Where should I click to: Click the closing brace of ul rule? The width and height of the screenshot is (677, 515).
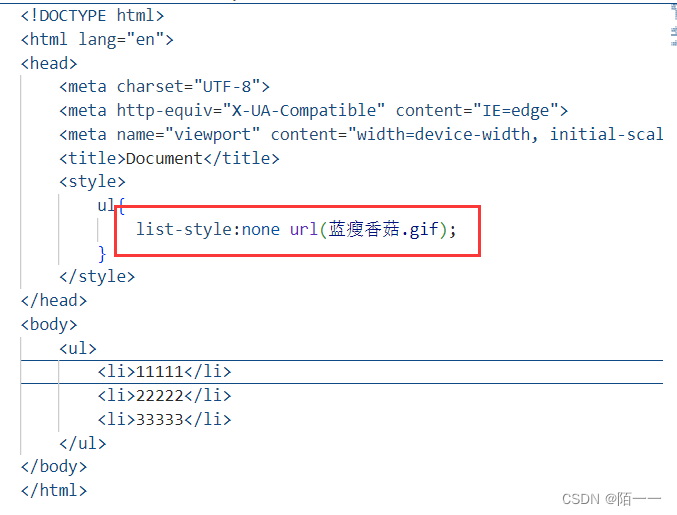pos(102,253)
